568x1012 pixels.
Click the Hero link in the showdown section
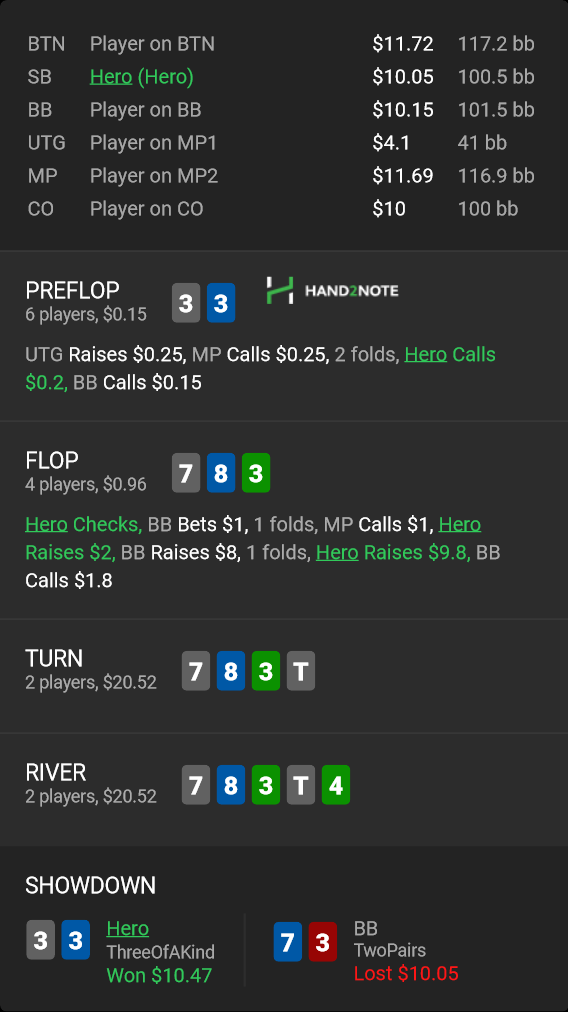pyautogui.click(x=128, y=928)
